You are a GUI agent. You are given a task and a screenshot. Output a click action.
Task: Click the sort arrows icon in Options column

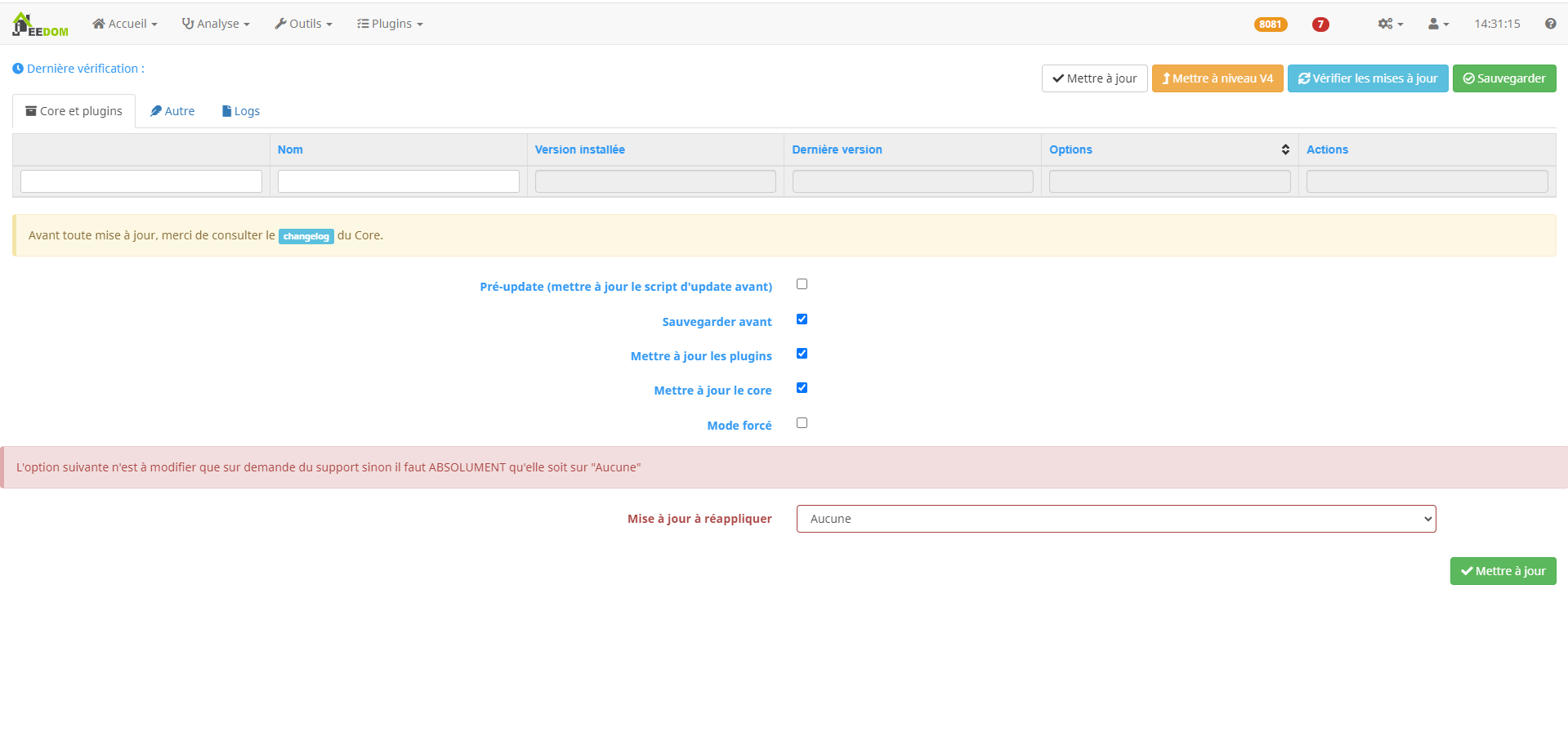coord(1285,150)
